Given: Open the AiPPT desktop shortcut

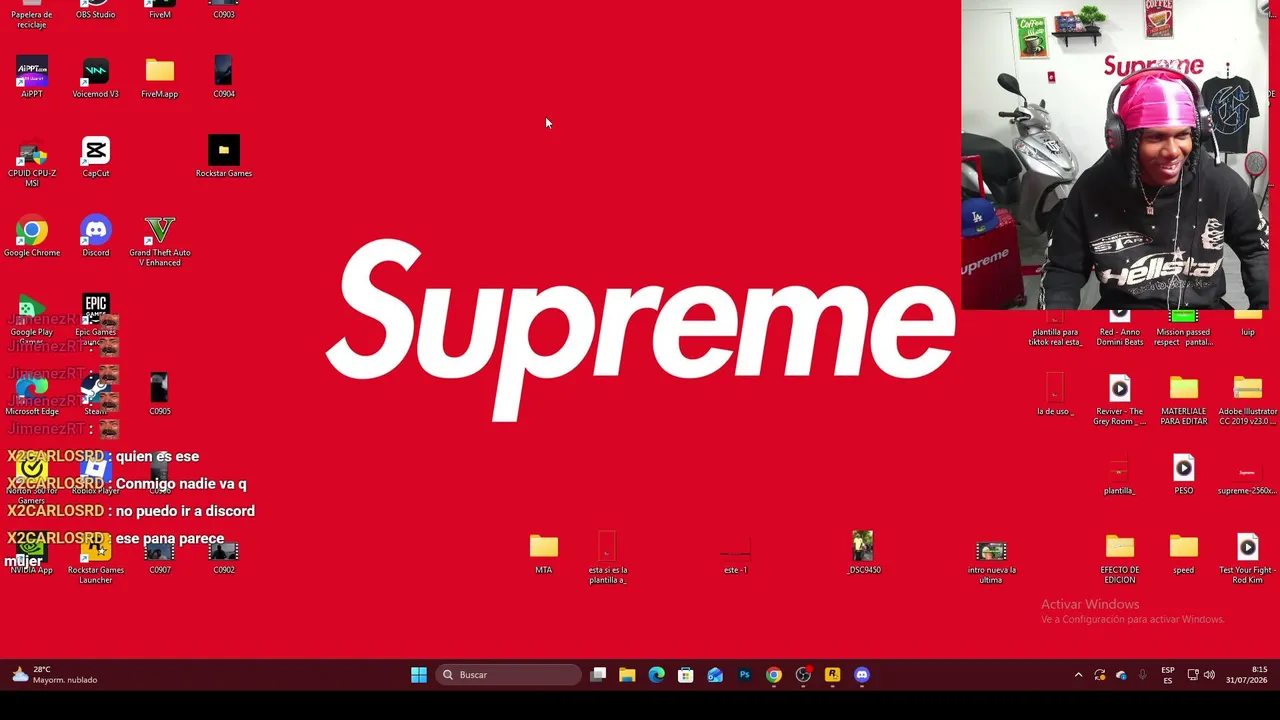Looking at the screenshot, I should pos(32,78).
